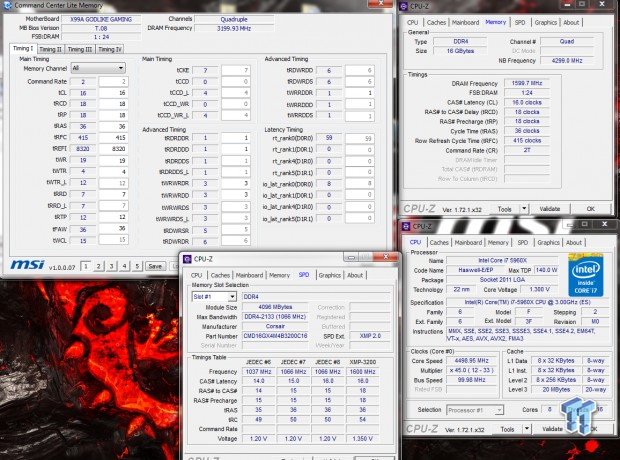The image size is (620, 460).
Task: Choose profile 1 button in Command Center
Action: point(86,266)
